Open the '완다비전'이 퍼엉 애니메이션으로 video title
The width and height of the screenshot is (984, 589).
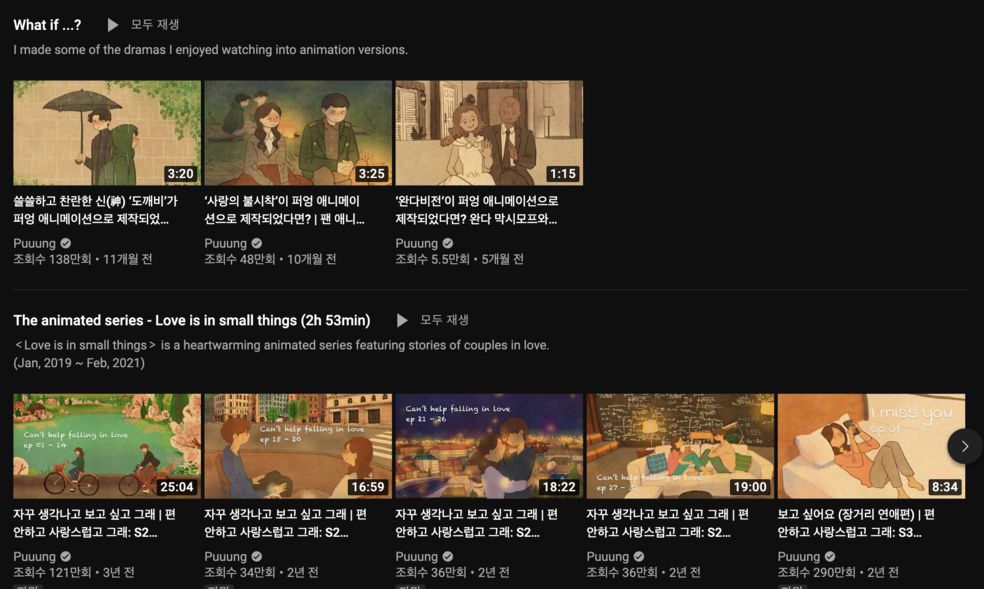(477, 210)
